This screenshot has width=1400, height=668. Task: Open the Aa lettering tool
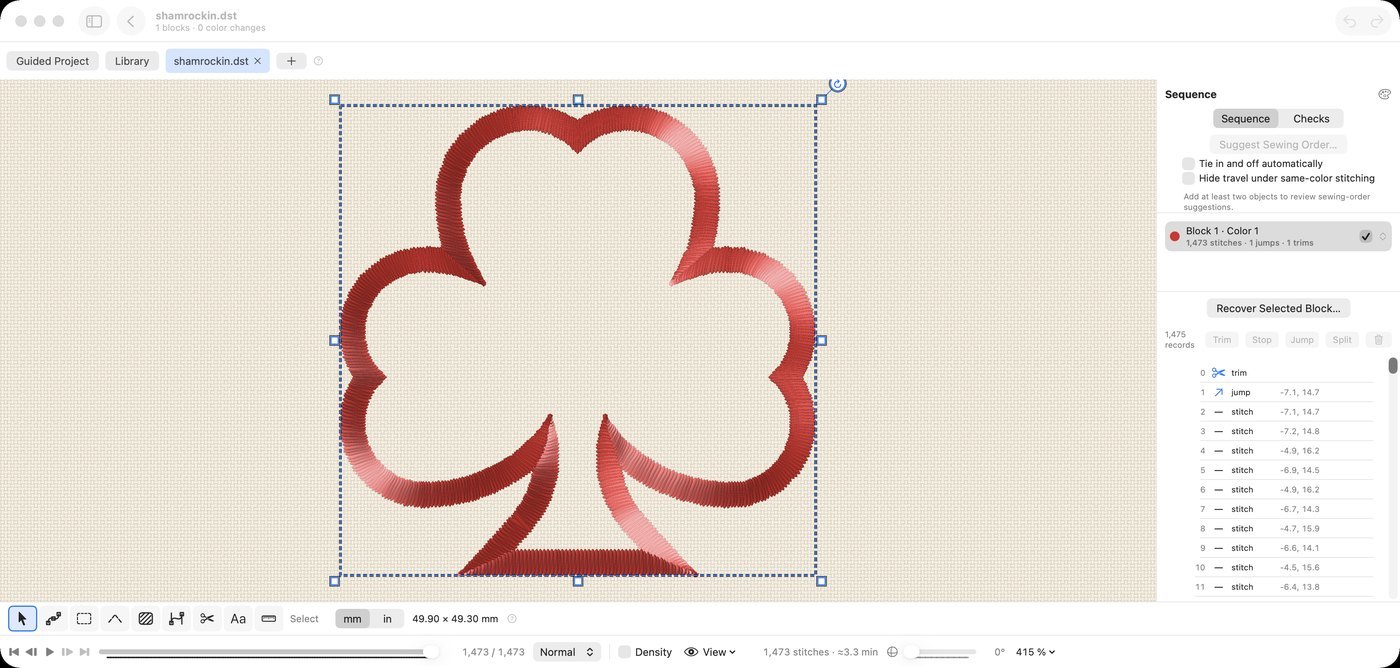(238, 619)
